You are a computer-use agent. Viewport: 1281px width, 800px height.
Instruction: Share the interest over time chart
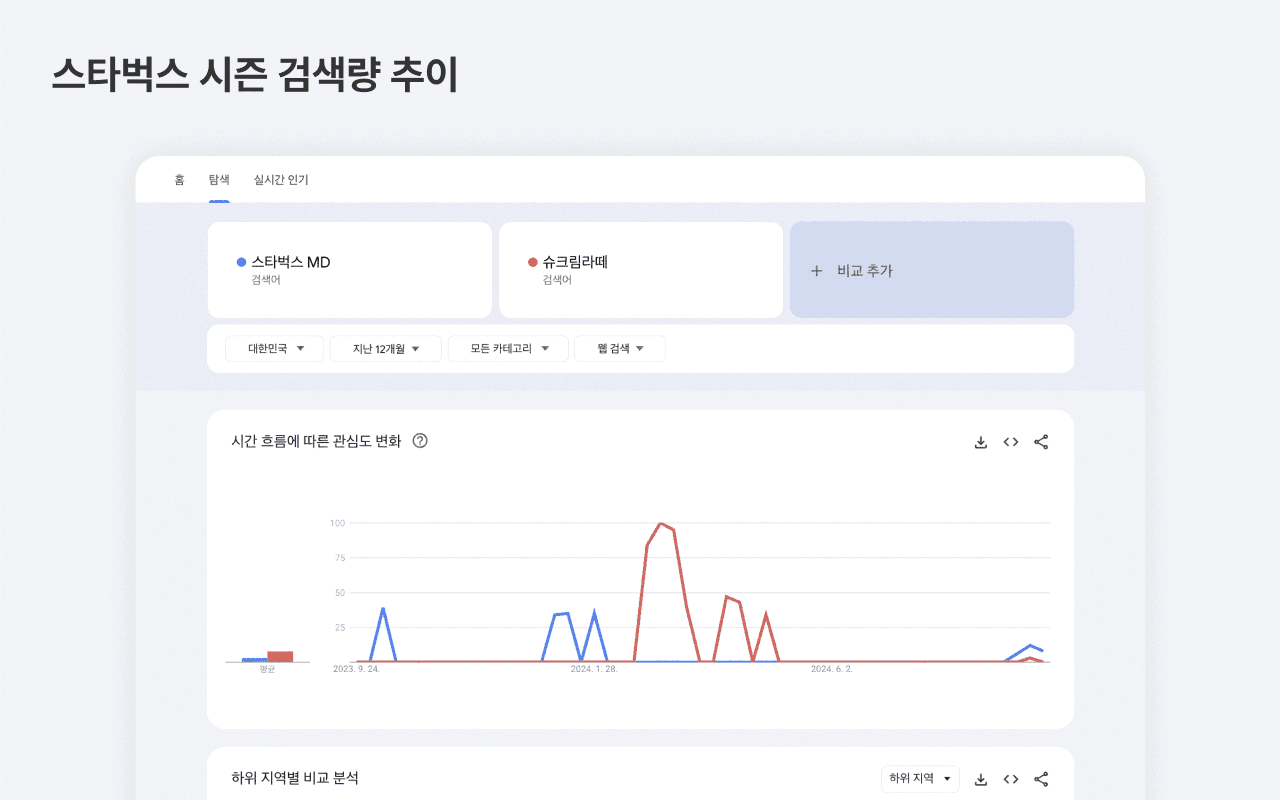[x=1041, y=442]
